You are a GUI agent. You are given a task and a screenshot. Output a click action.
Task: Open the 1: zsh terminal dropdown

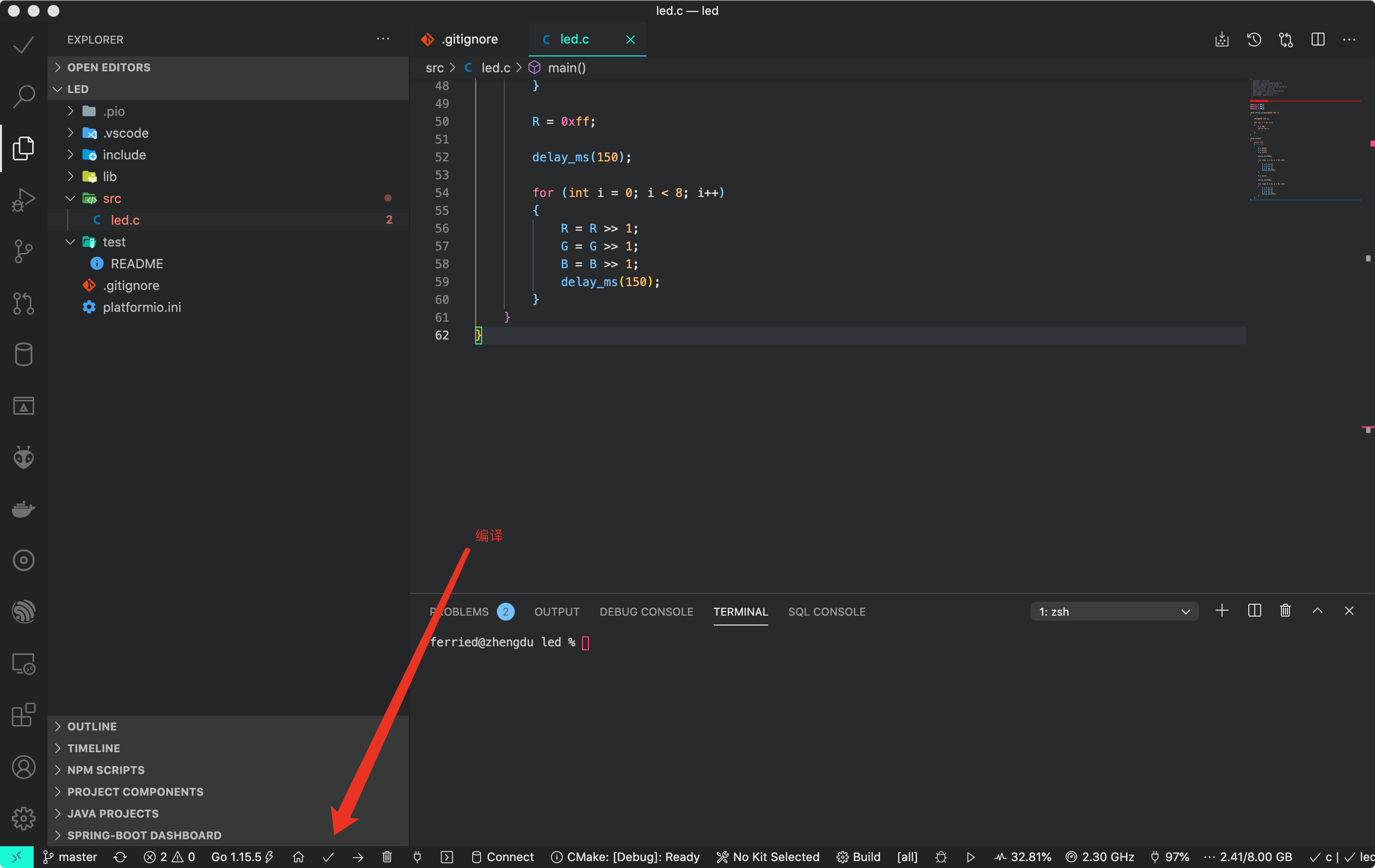1114,611
